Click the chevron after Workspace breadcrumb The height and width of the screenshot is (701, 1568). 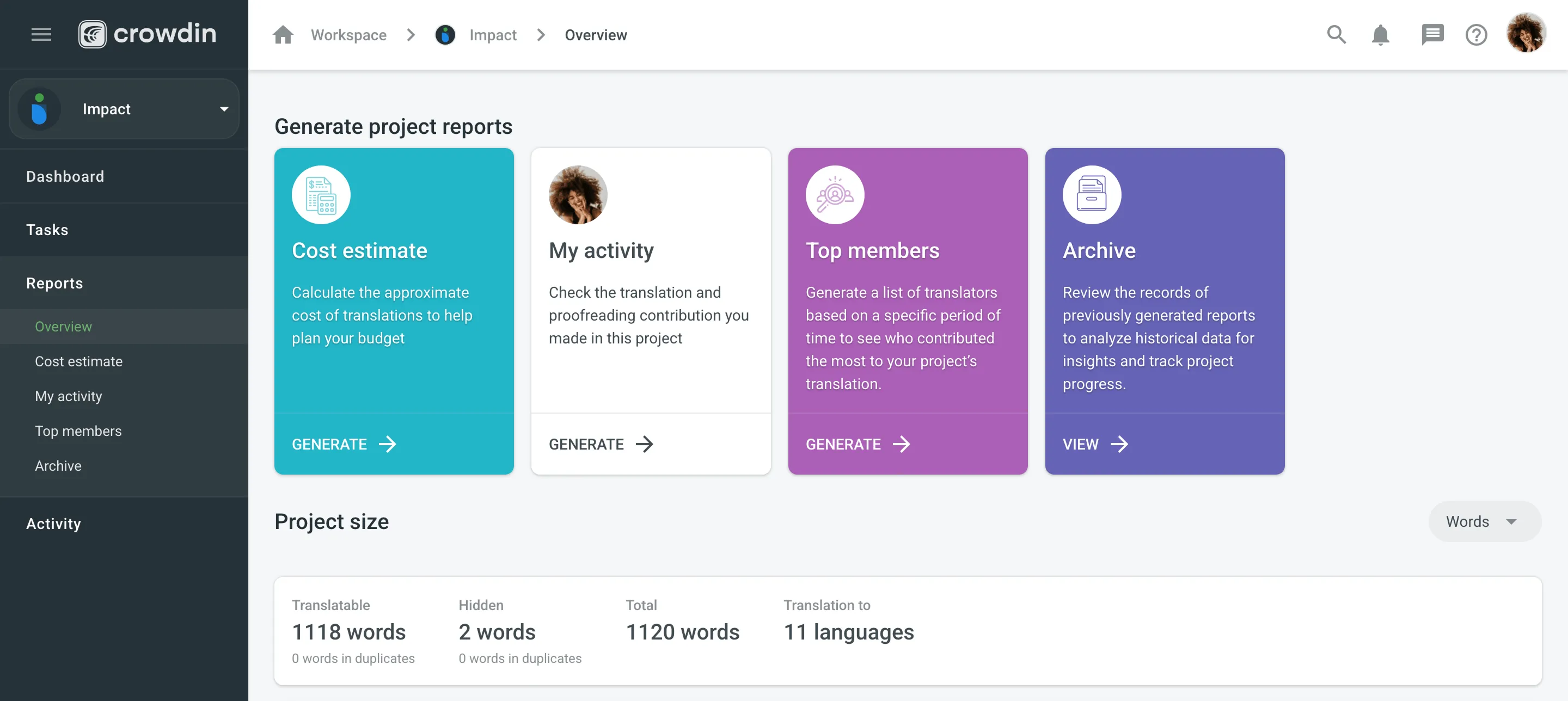coord(411,35)
